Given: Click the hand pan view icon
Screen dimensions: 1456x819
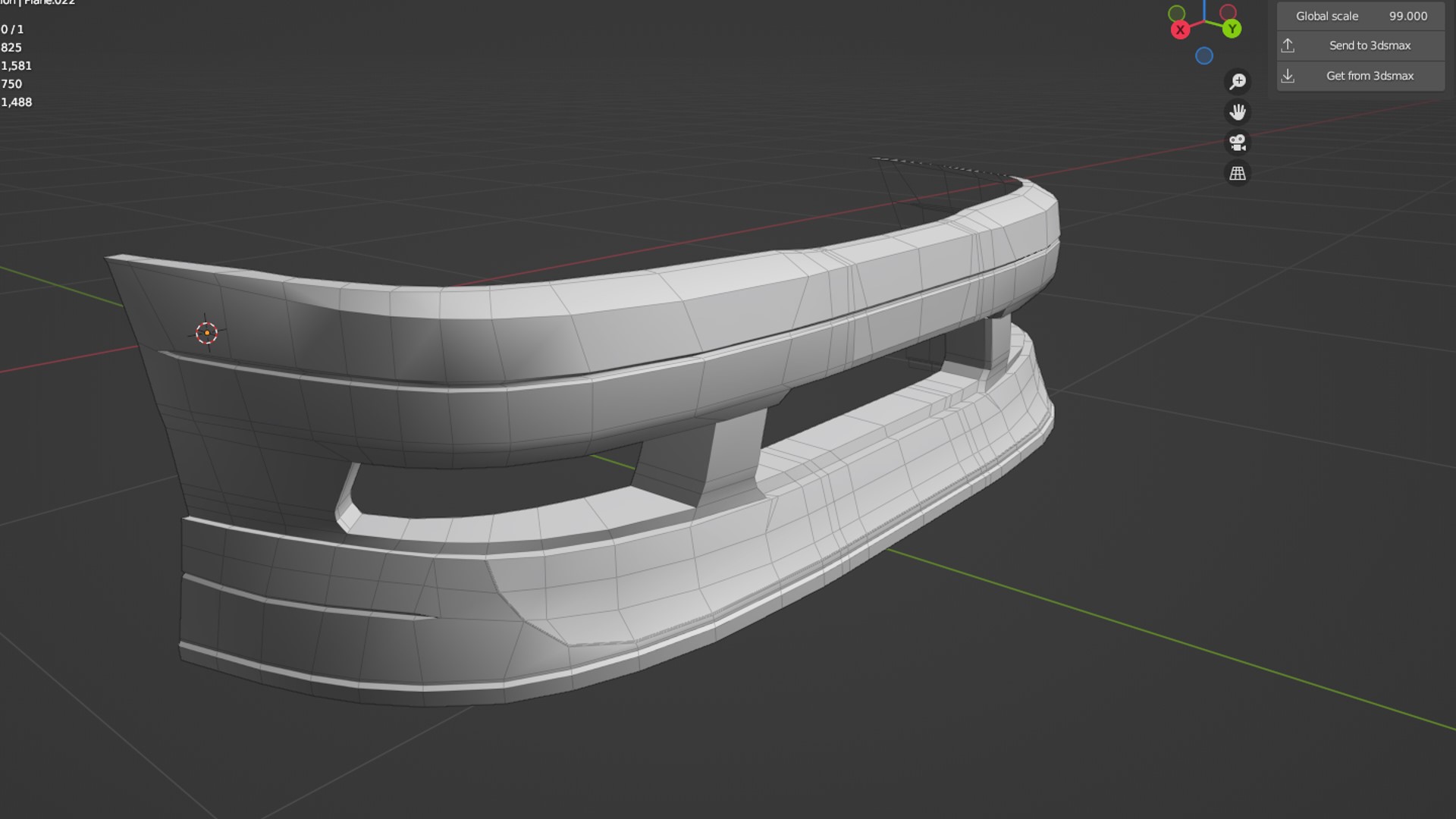Looking at the screenshot, I should click(1238, 112).
